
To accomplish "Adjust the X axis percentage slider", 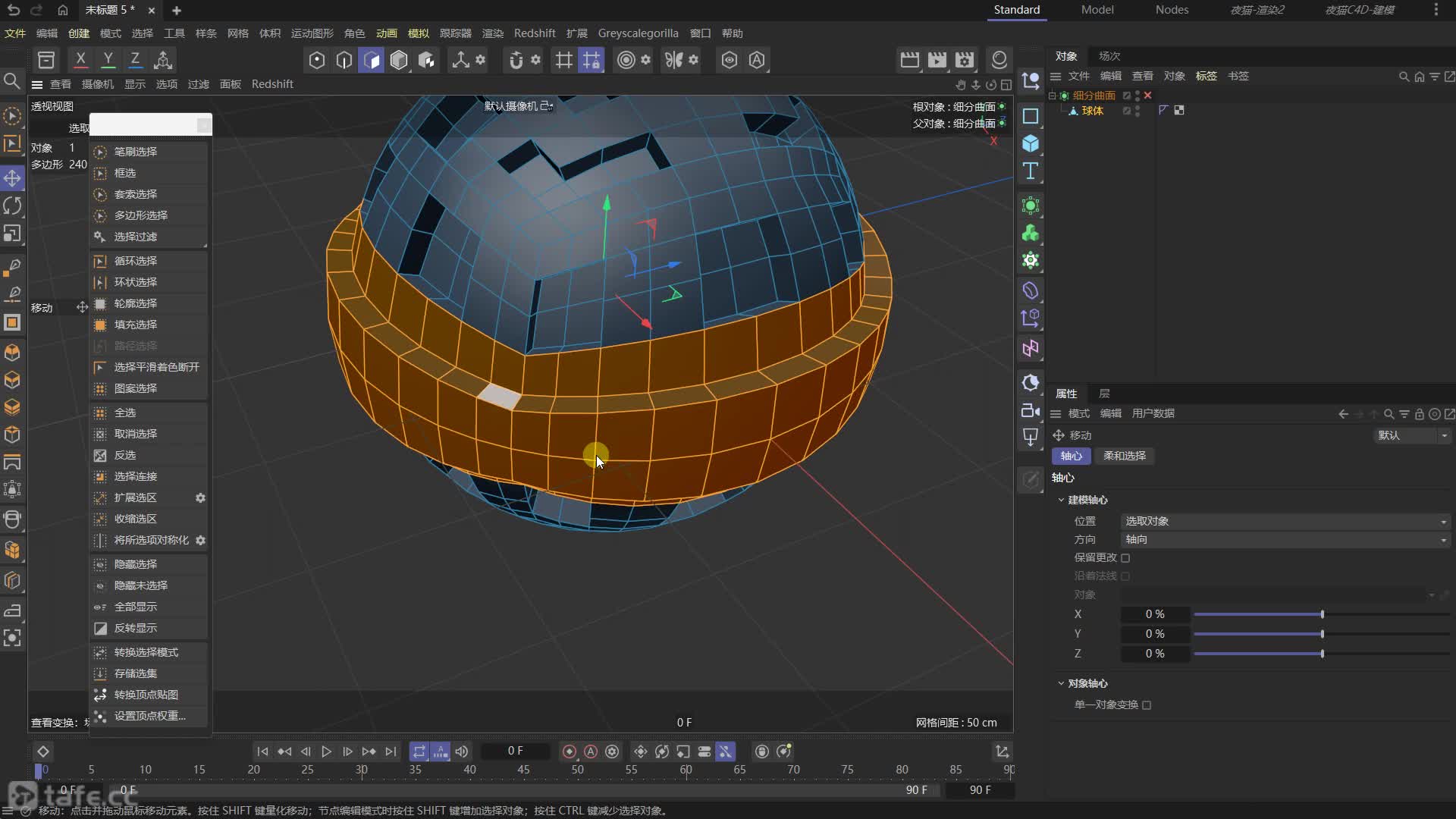I will pos(1323,614).
